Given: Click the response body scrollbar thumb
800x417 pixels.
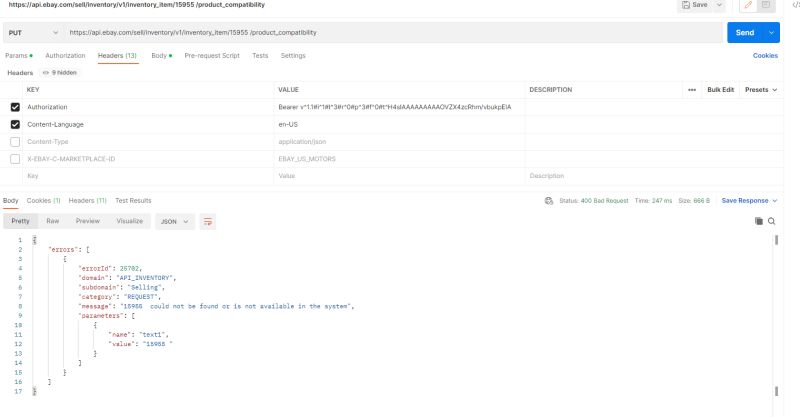Looking at the screenshot, I should [x=776, y=240].
